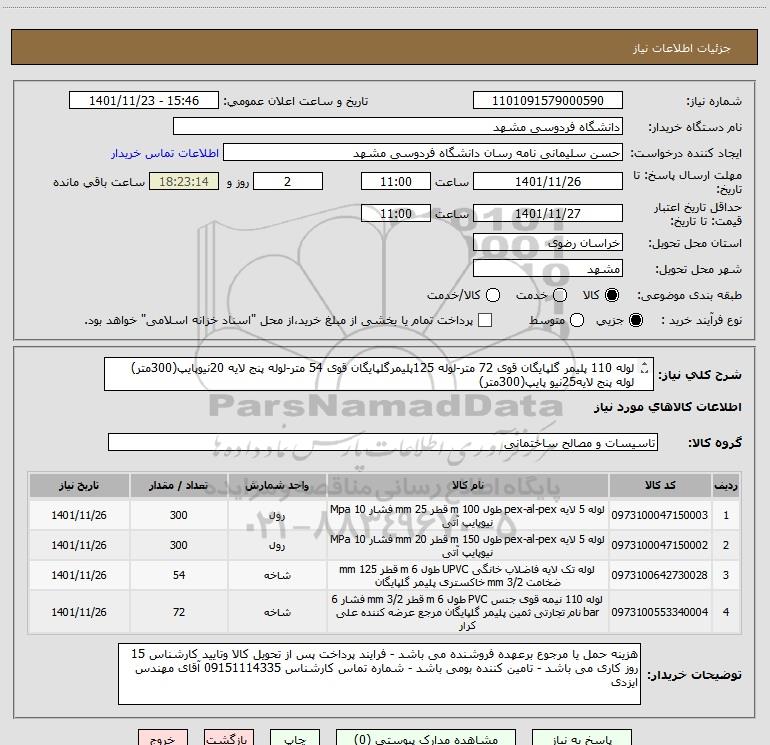This screenshot has width=770, height=745.
Task: Click the buyer name field دانشگاه فردوسی مشهد
Action: point(398,127)
